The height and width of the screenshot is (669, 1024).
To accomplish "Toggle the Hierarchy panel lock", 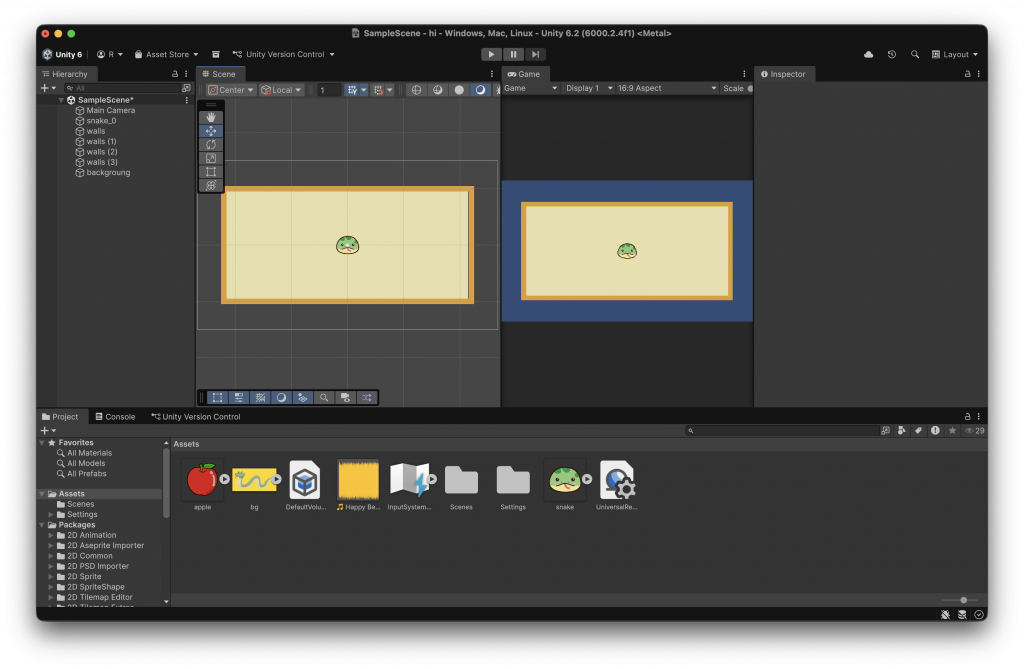I will click(x=175, y=74).
